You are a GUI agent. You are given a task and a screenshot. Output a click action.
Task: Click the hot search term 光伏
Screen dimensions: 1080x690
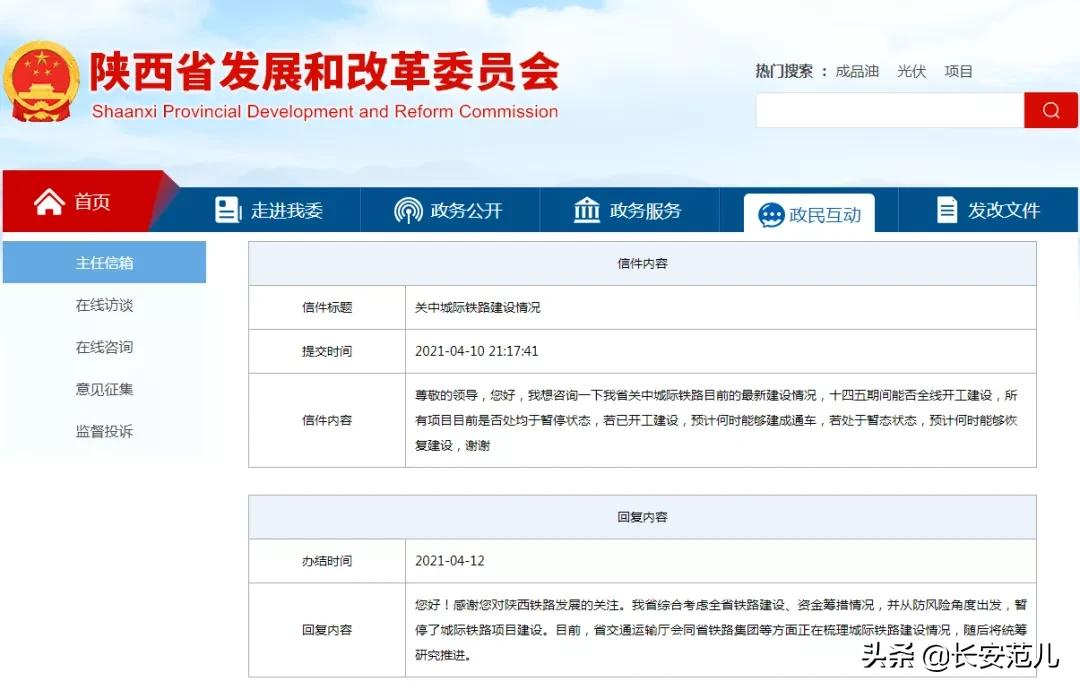pos(911,72)
